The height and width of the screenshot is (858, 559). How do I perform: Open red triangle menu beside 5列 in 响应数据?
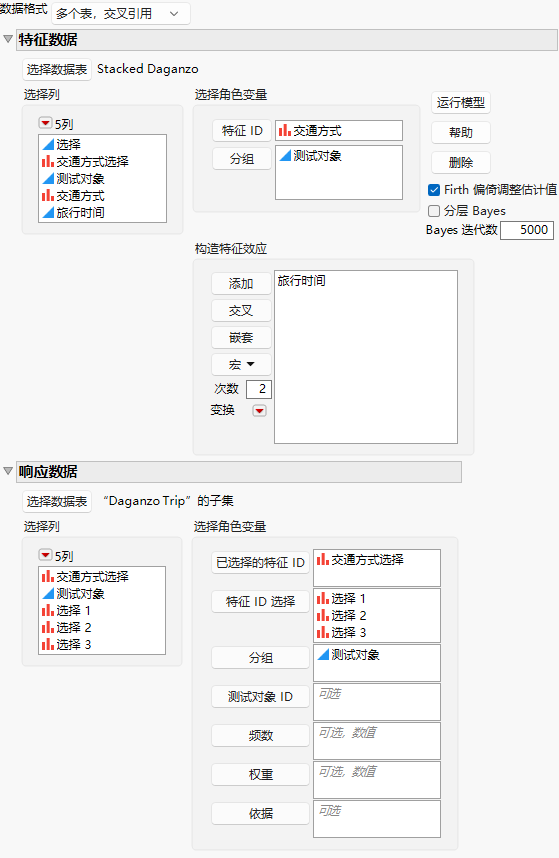click(x=45, y=555)
